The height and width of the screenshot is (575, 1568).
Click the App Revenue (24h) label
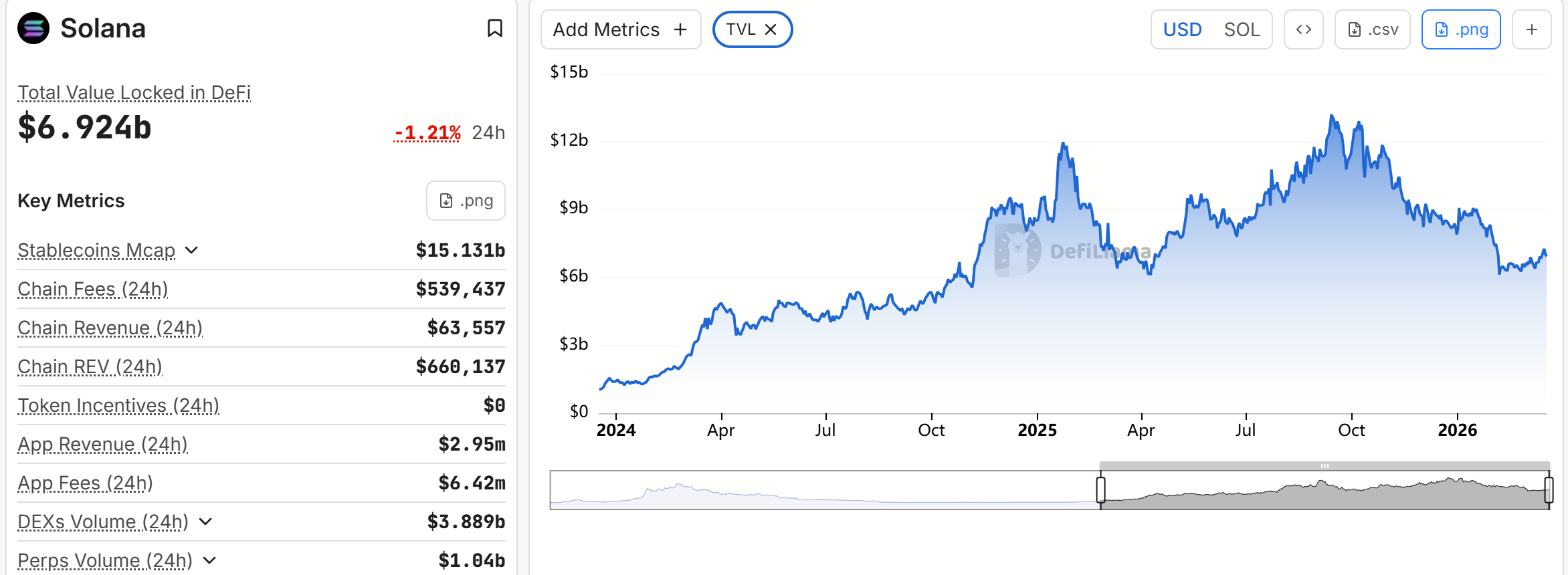click(x=102, y=444)
